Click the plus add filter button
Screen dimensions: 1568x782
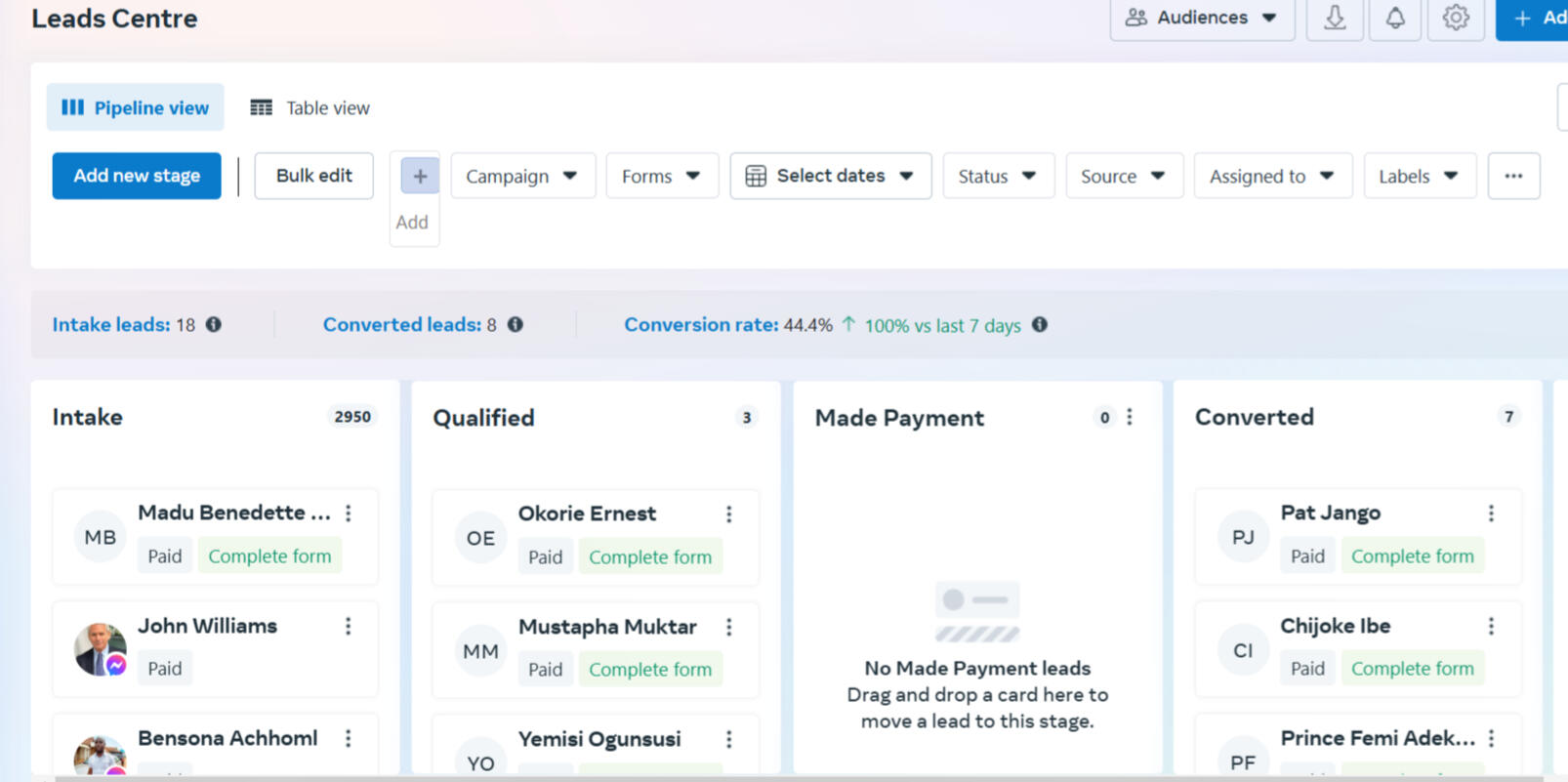point(420,177)
